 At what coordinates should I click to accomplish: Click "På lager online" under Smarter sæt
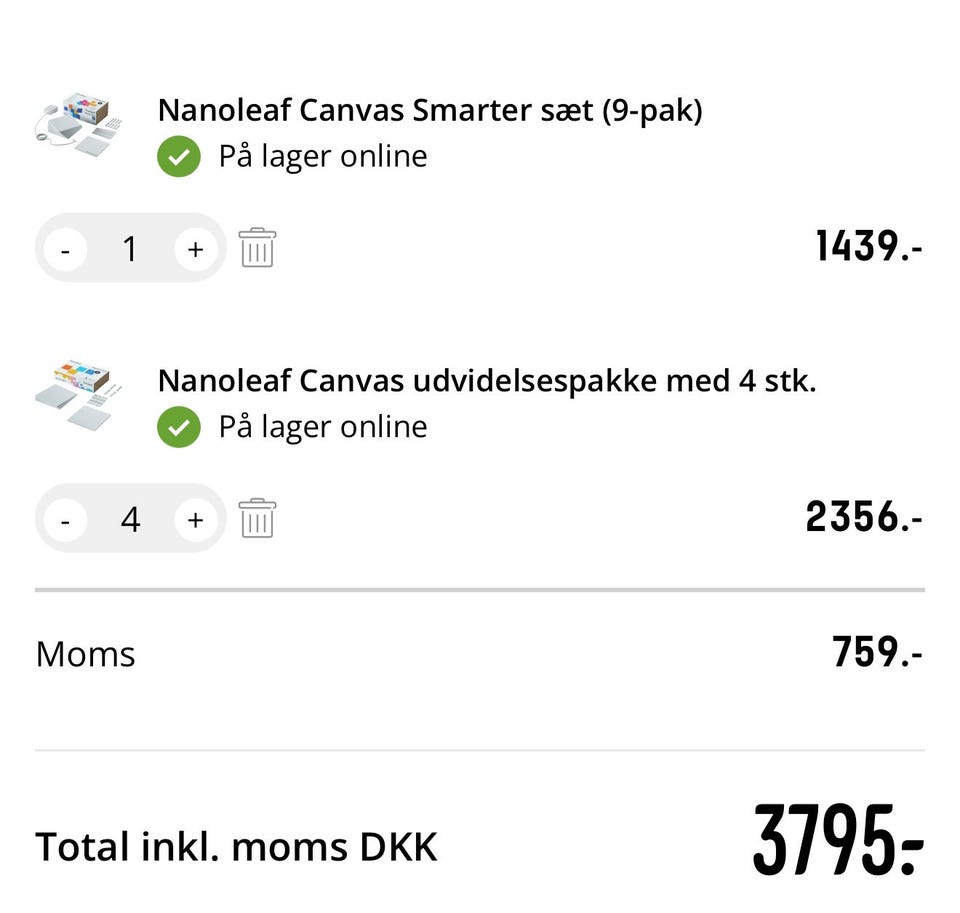pyautogui.click(x=323, y=157)
